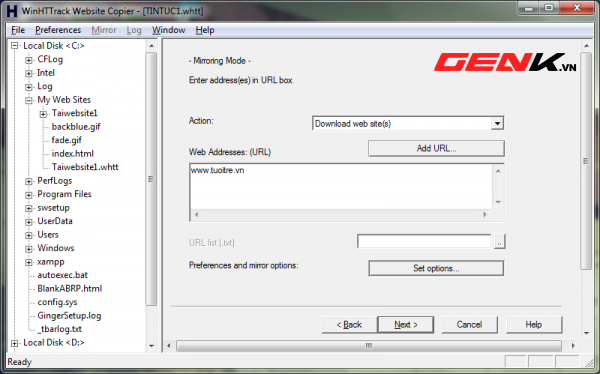Select BlankABRP.html file

(70, 289)
